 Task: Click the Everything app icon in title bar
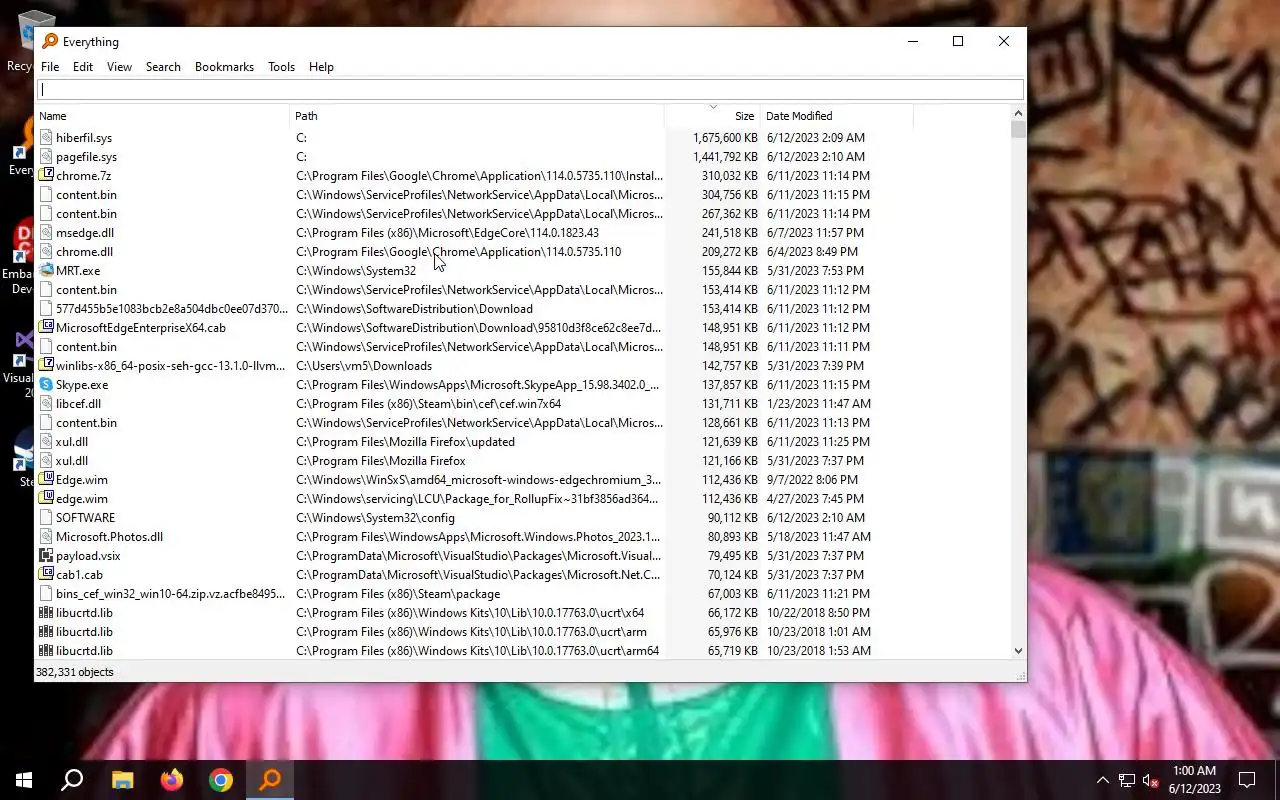[50, 41]
